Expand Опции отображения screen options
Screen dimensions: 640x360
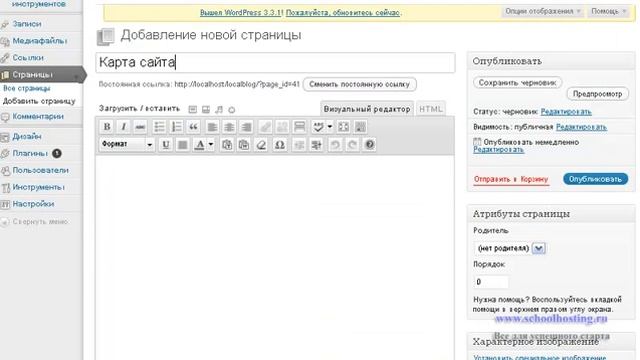point(543,11)
